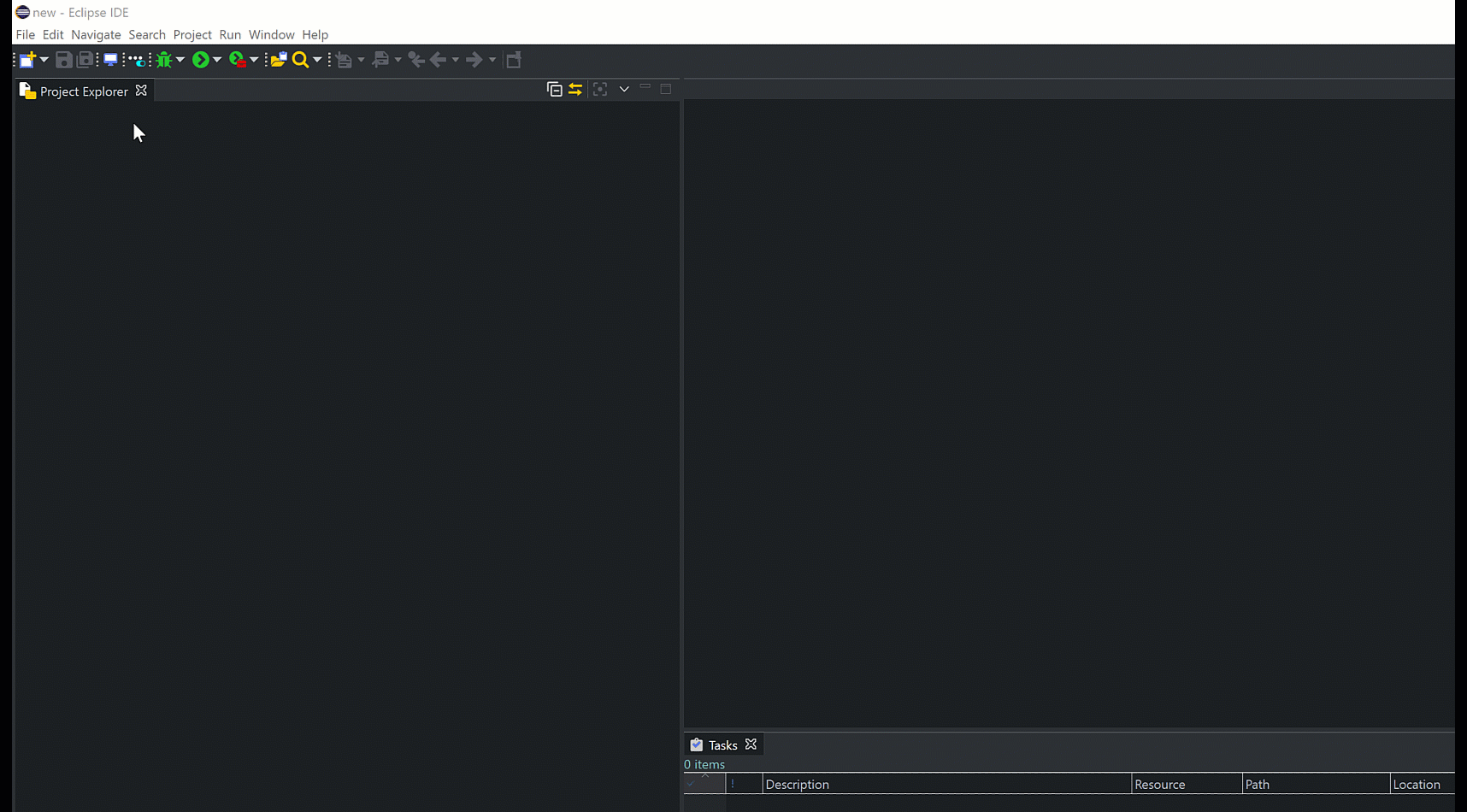Maximize the Project Explorer view
Image resolution: width=1467 pixels, height=812 pixels.
tap(666, 88)
